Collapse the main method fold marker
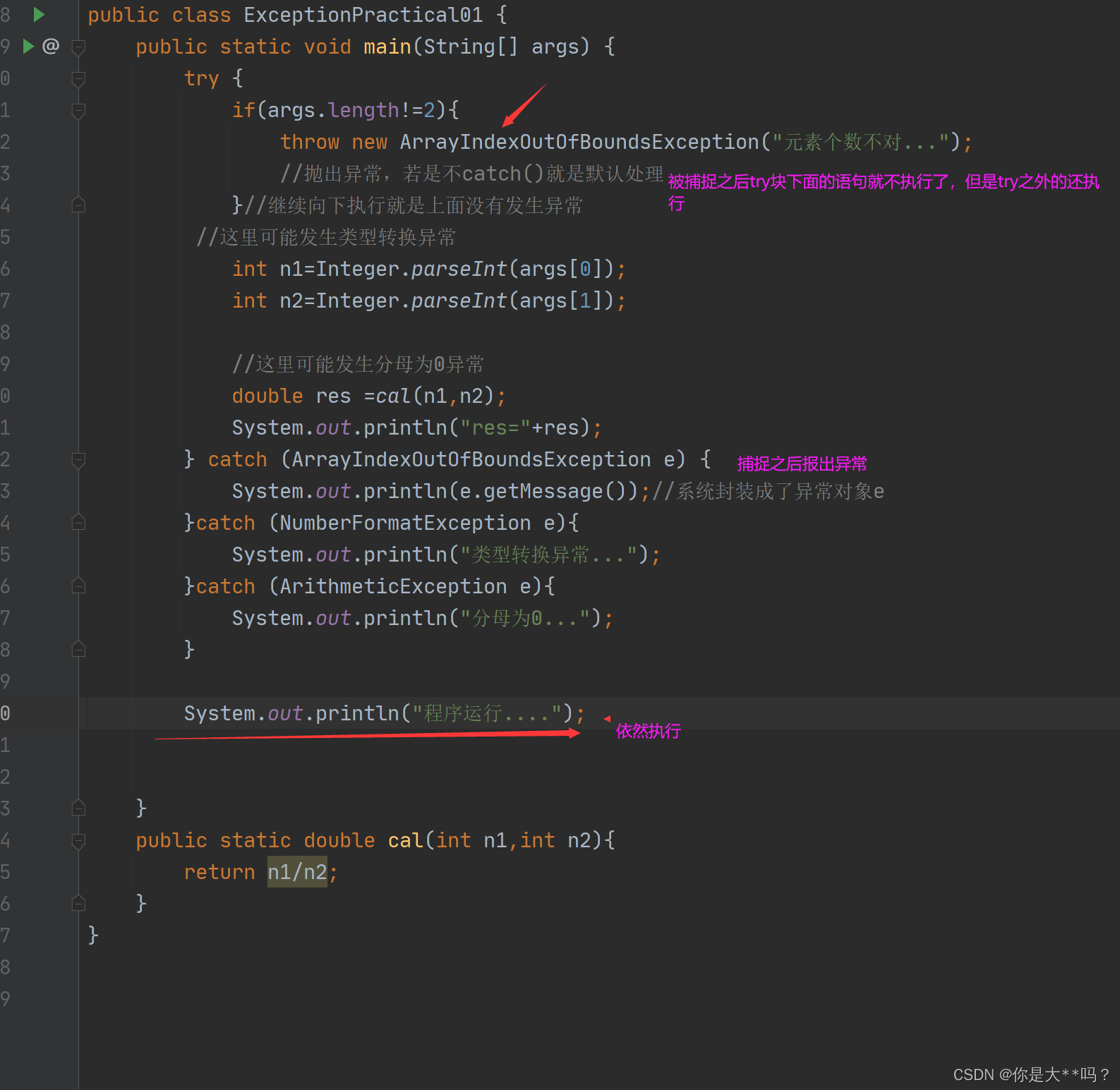This screenshot has width=1120, height=1090. click(x=78, y=47)
